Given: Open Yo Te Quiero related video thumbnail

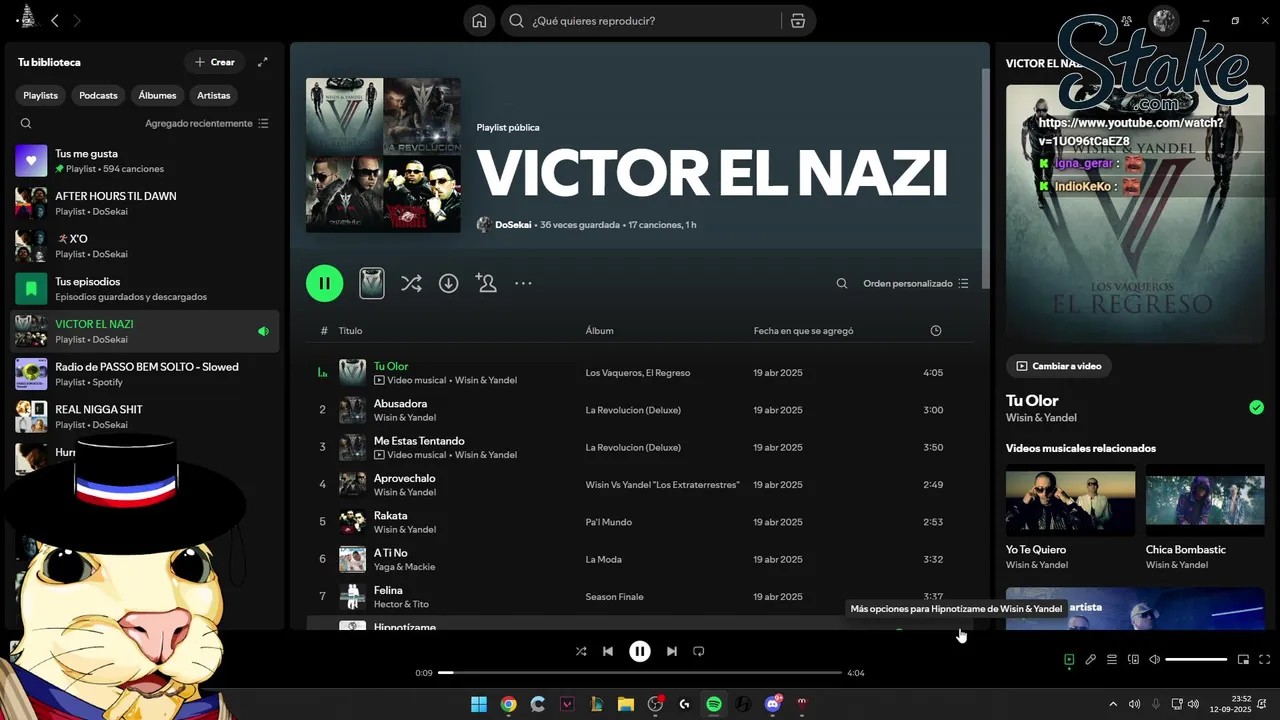Looking at the screenshot, I should pyautogui.click(x=1070, y=499).
